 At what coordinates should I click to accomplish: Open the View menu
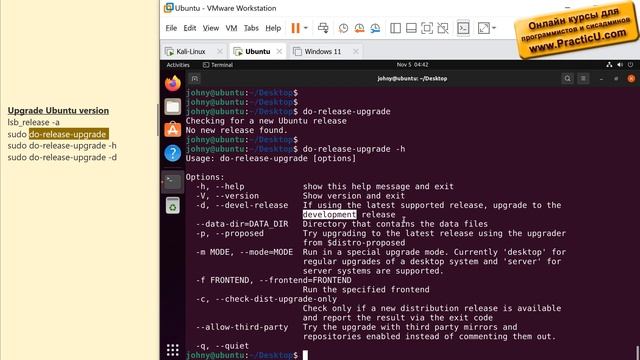click(211, 28)
